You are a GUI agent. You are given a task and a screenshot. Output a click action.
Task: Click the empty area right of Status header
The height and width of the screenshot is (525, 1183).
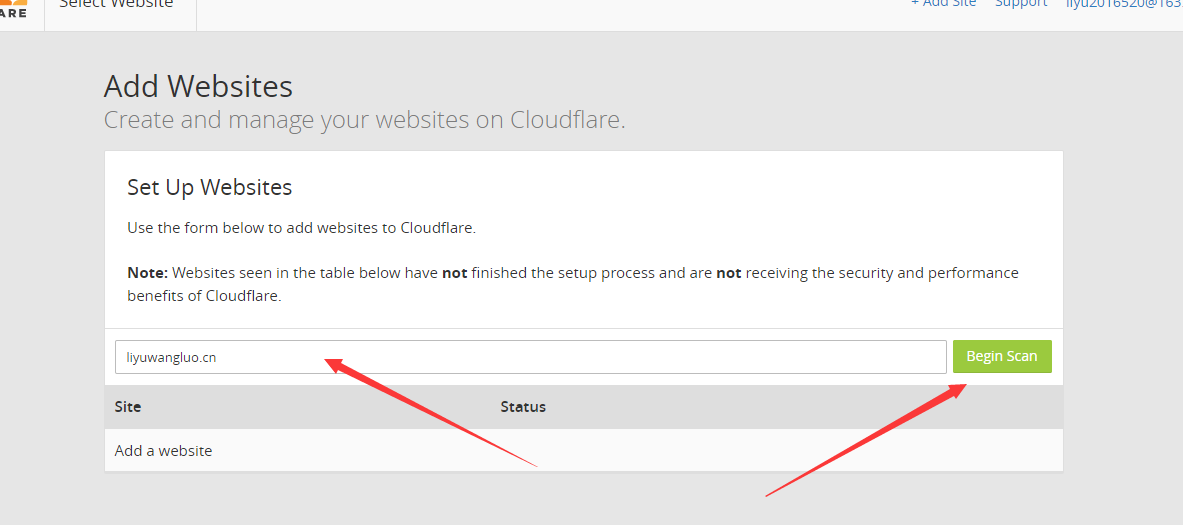pos(804,407)
